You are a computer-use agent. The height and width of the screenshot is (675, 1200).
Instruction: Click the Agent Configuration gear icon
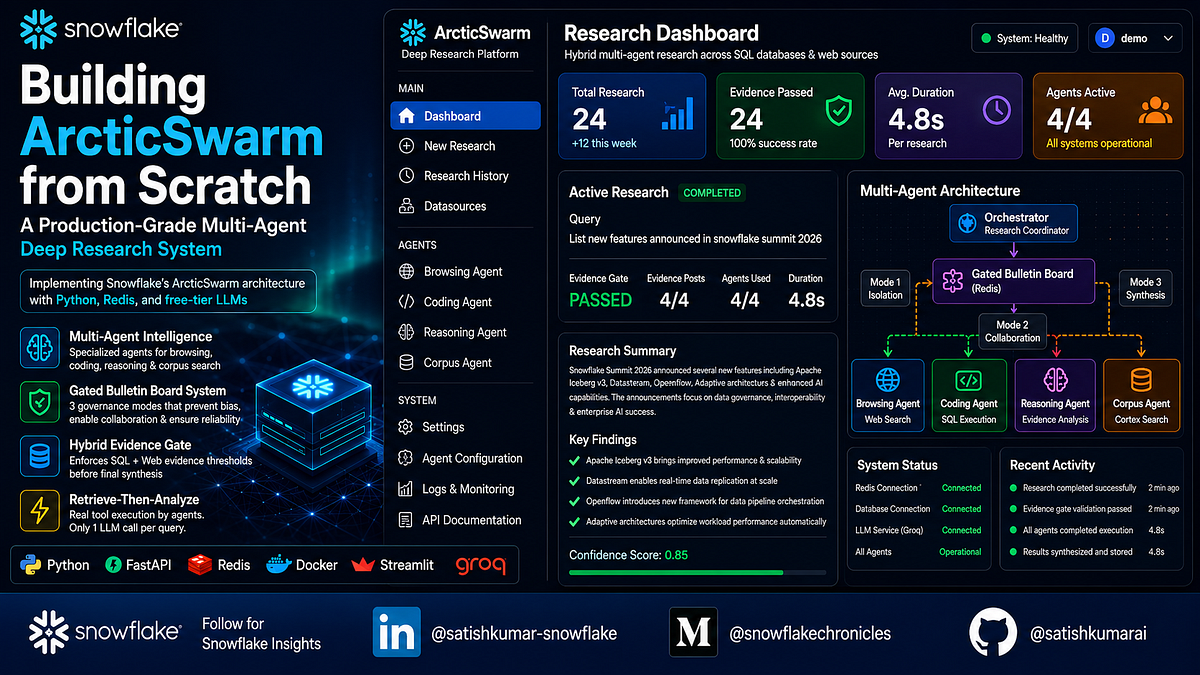click(406, 458)
